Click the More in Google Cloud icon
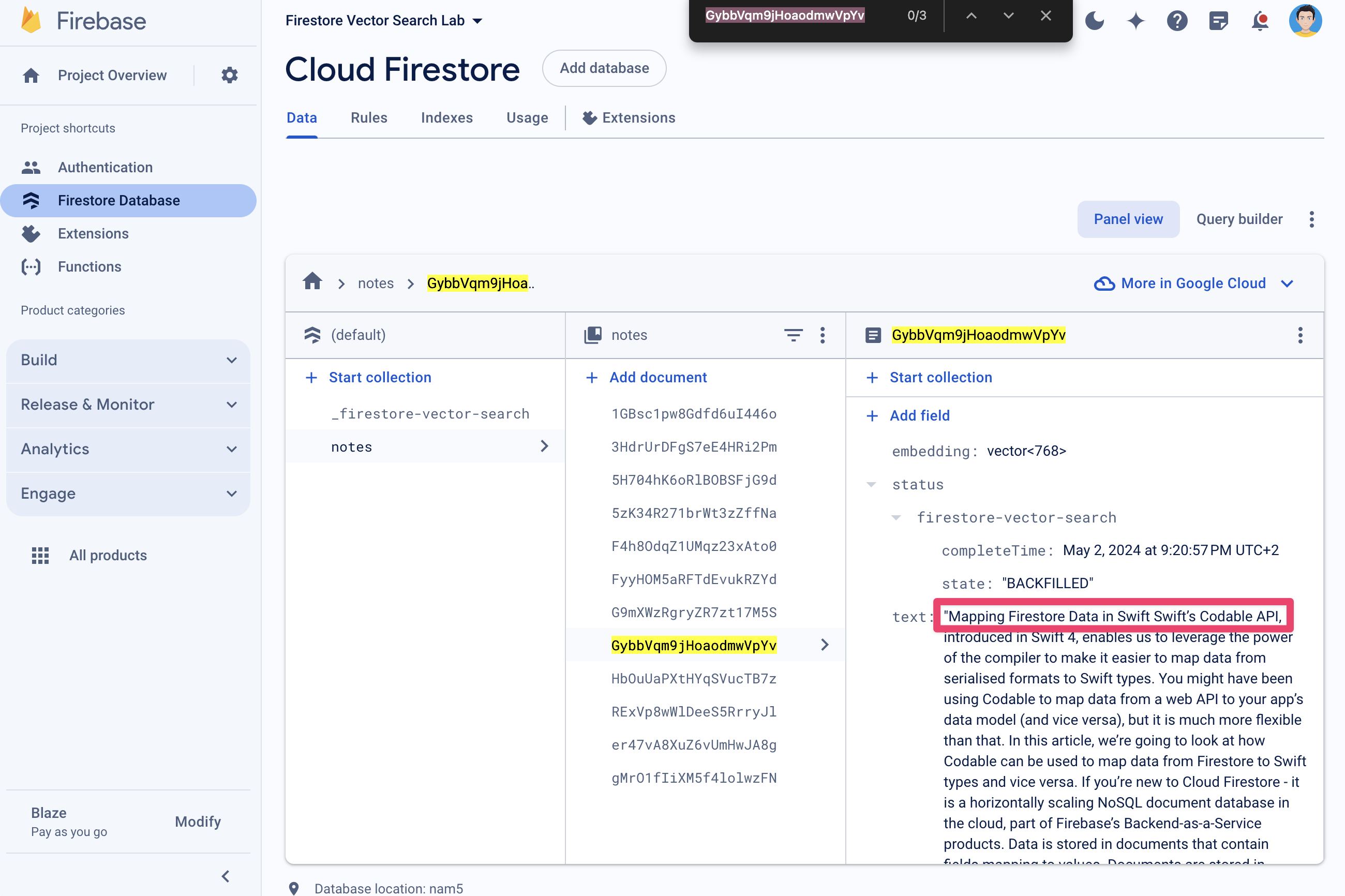This screenshot has height=896, width=1345. tap(1102, 283)
